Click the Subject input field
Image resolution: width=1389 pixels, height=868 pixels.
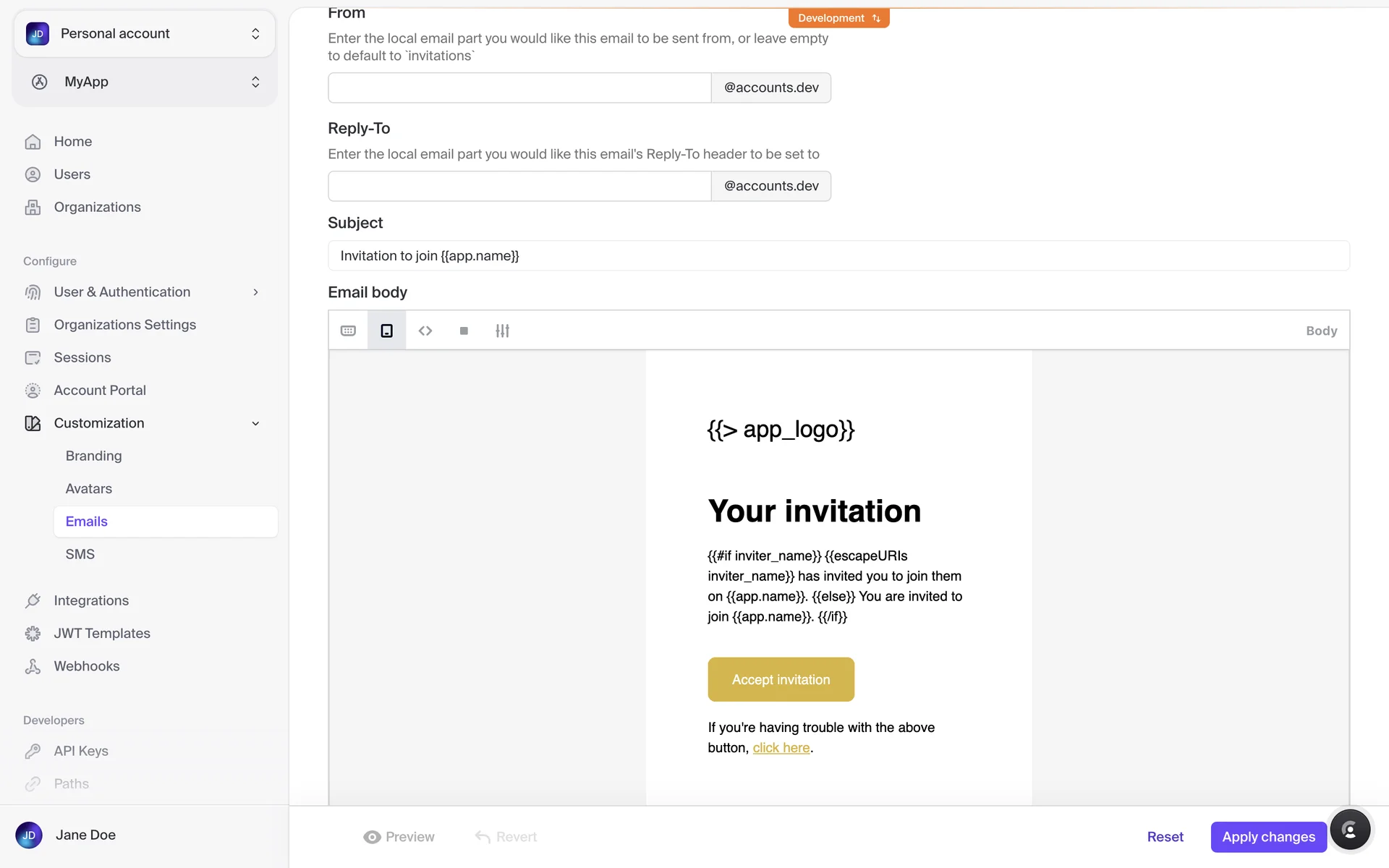tap(838, 255)
